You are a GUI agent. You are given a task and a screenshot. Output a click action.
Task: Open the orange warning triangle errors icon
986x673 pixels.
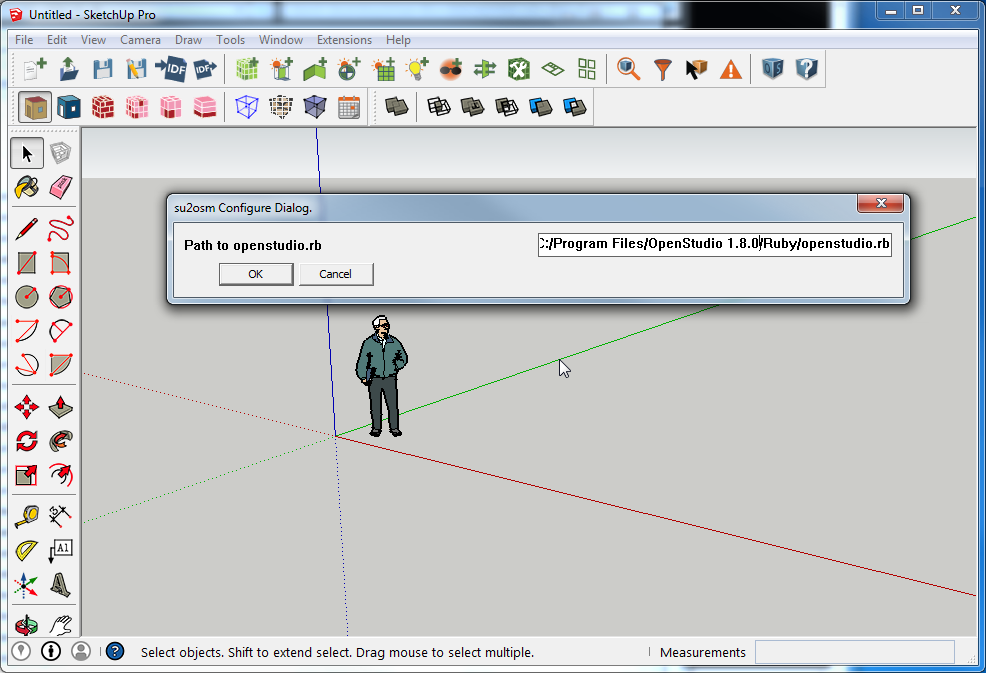click(x=730, y=69)
